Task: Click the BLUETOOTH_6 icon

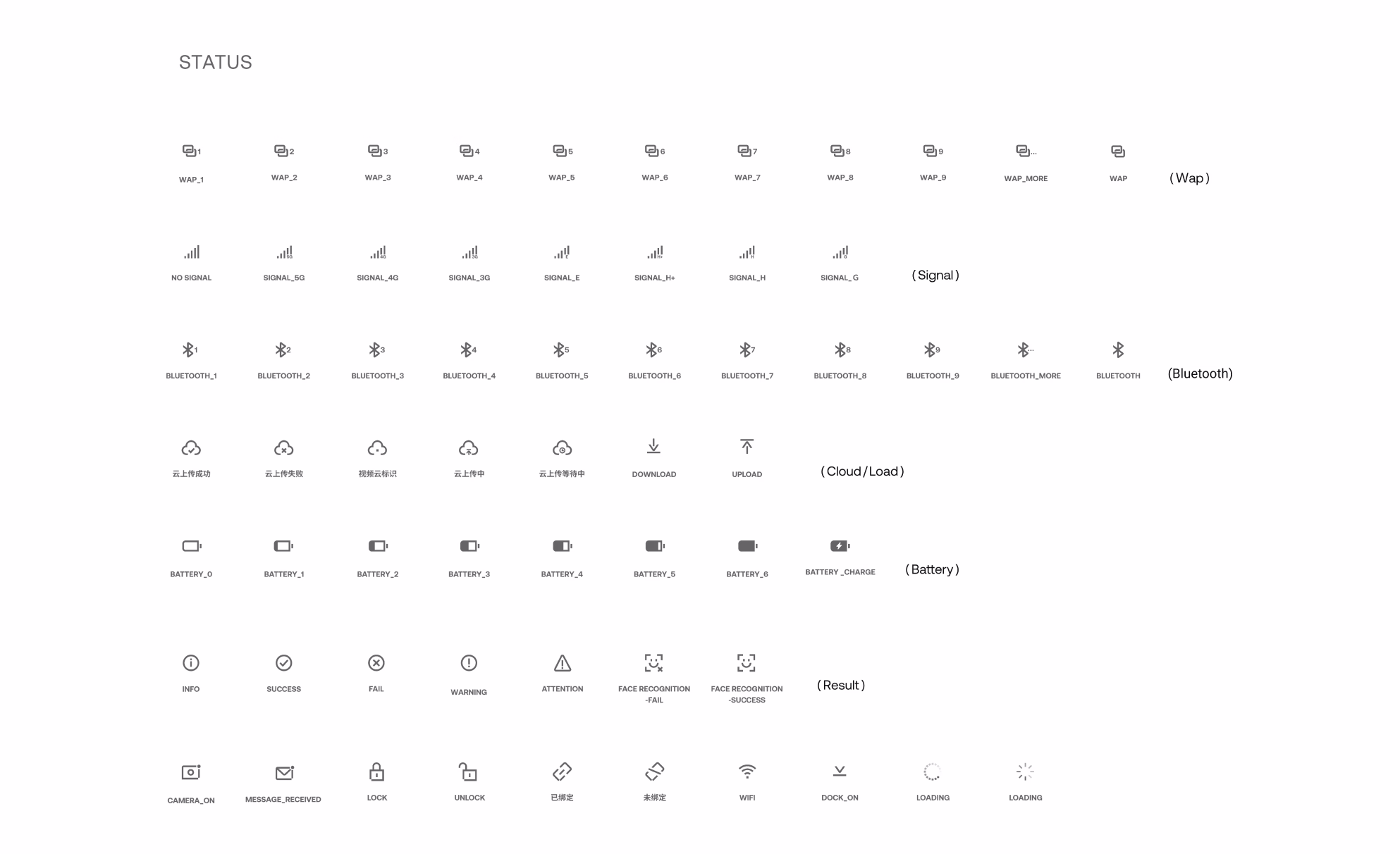Action: [654, 349]
